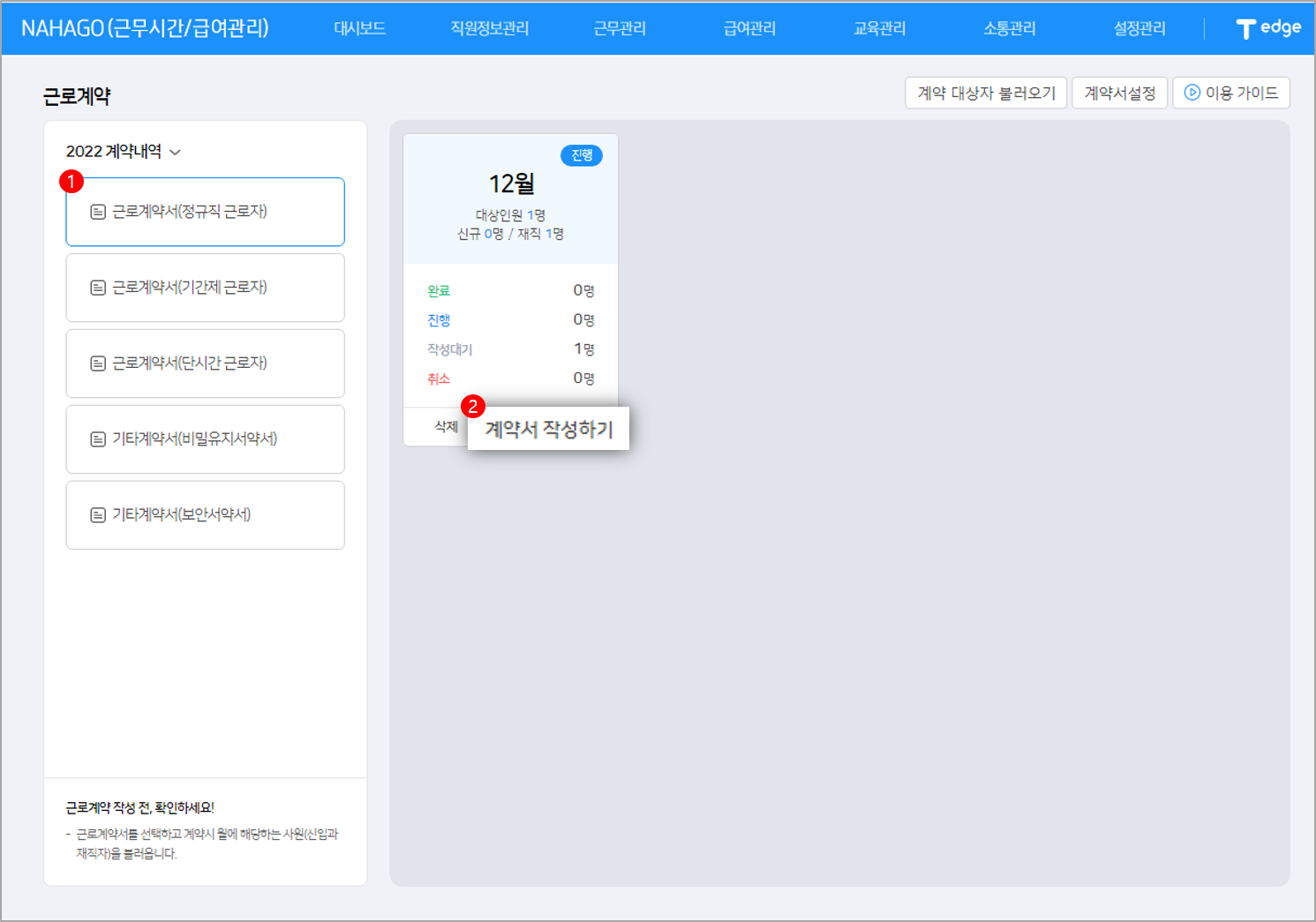Click 삭제 button on 12월 card
This screenshot has height=922, width=1316.
(446, 426)
